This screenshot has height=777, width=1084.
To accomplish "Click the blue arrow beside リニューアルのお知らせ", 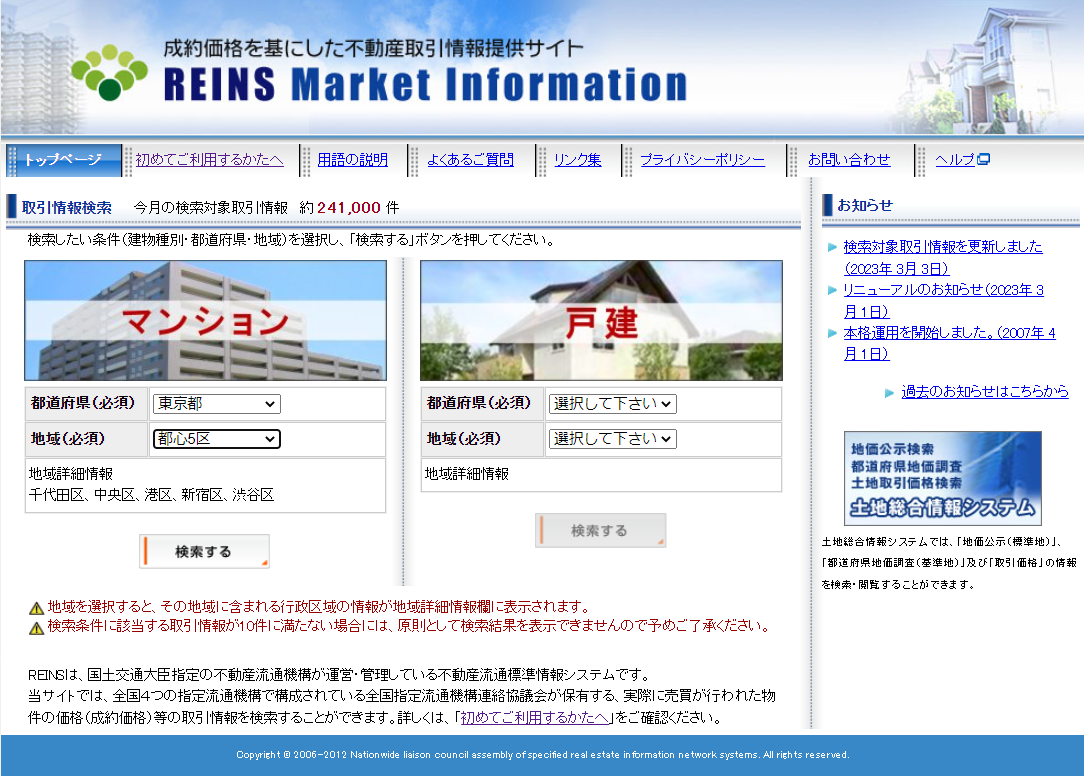I will [832, 290].
